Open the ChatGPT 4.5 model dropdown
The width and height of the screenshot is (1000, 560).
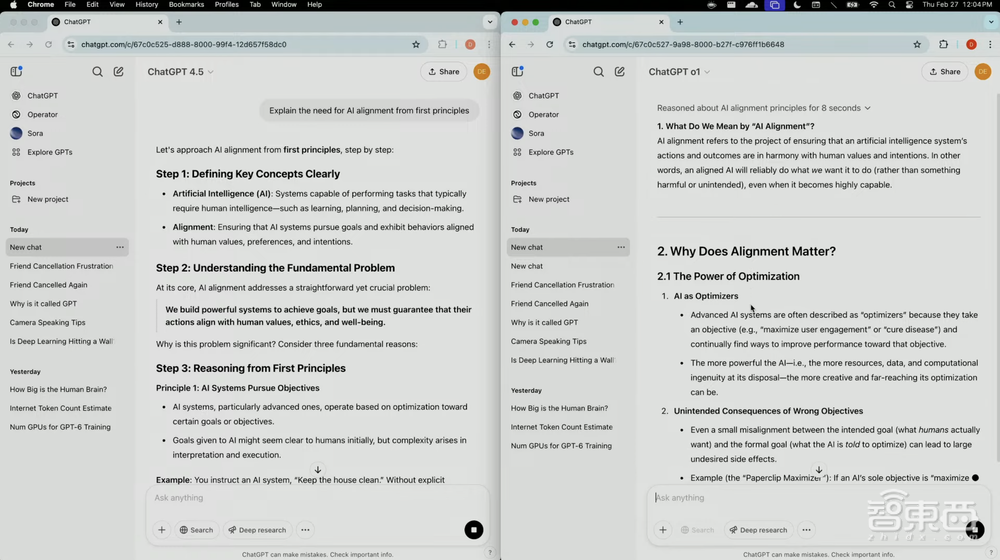pos(180,72)
